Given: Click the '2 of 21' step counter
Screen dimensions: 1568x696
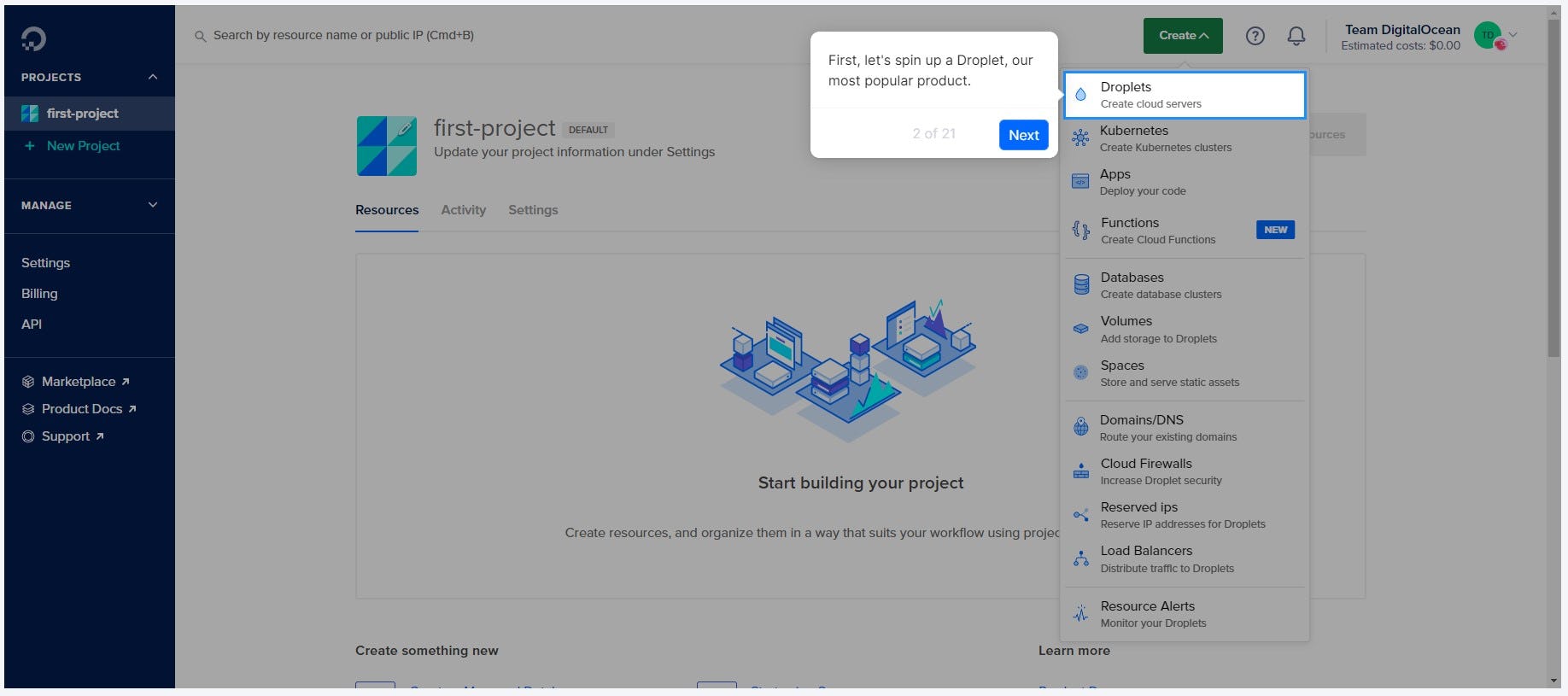Looking at the screenshot, I should 933,134.
